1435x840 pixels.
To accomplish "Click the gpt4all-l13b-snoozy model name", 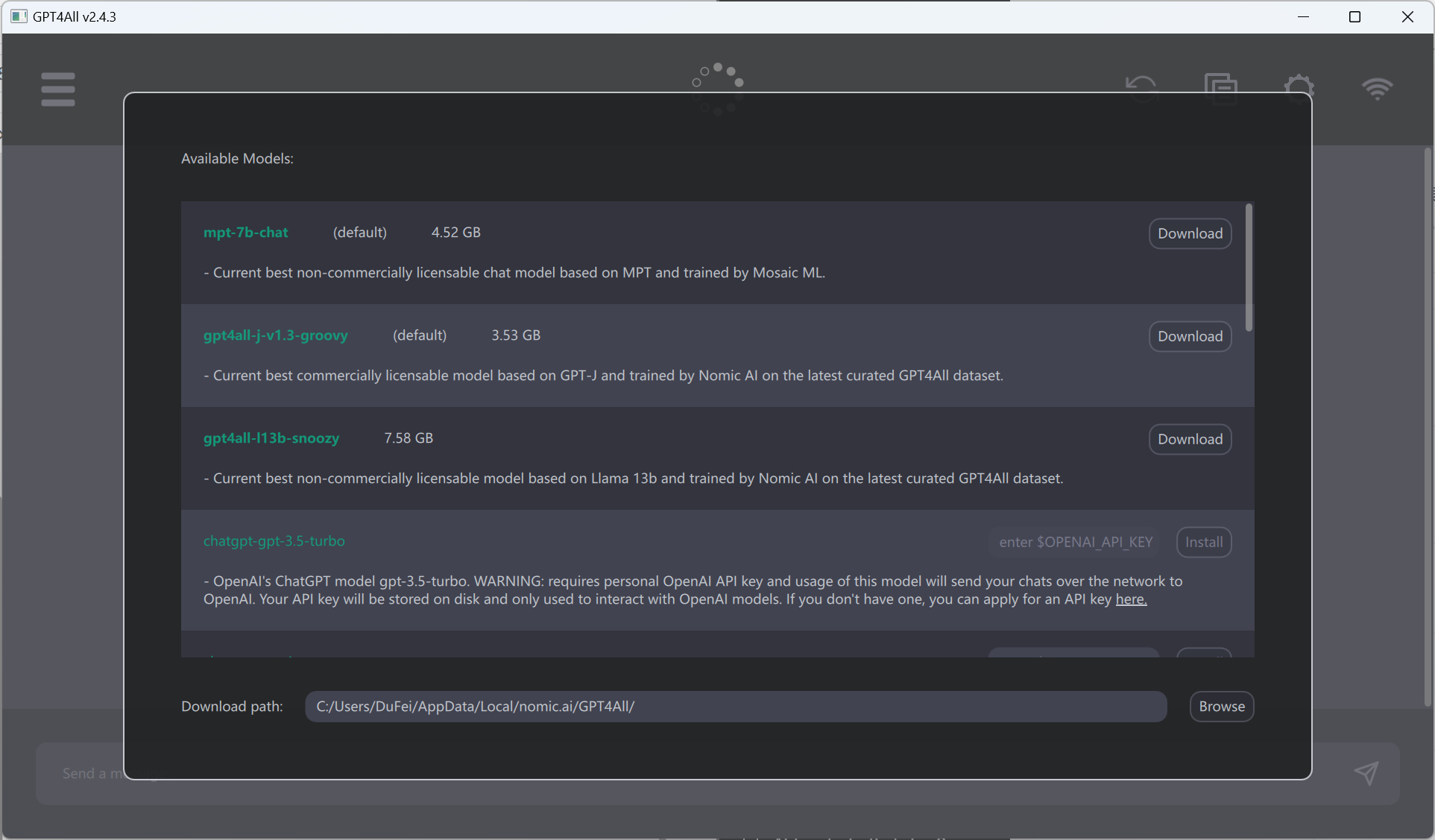I will [271, 438].
